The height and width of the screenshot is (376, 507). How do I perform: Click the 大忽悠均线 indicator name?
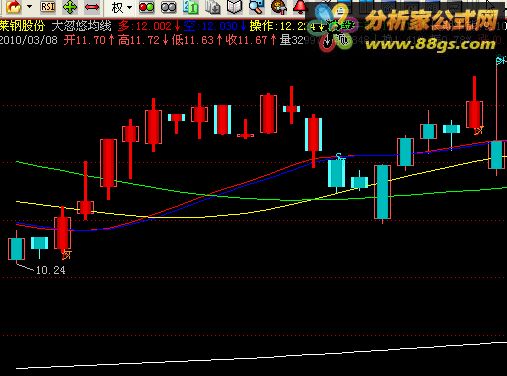[82, 26]
